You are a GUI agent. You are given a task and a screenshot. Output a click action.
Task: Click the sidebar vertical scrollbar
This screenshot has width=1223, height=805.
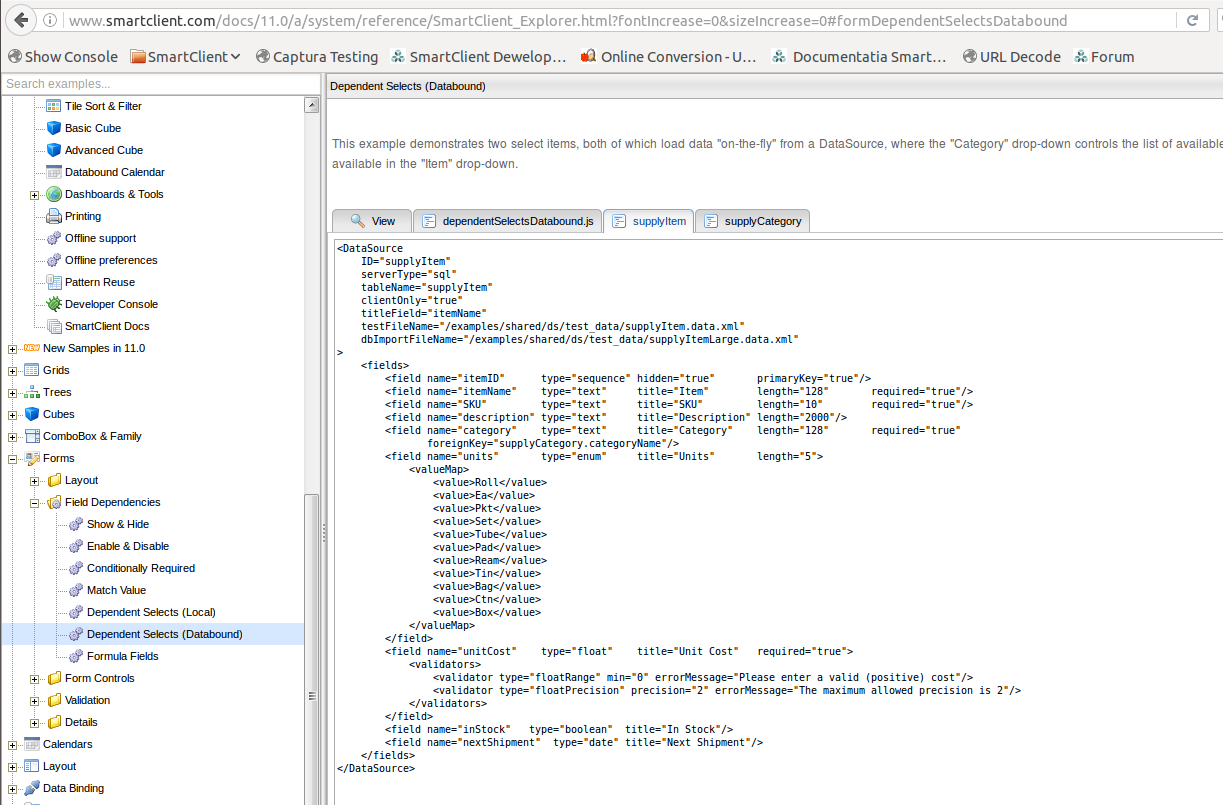coord(311,600)
